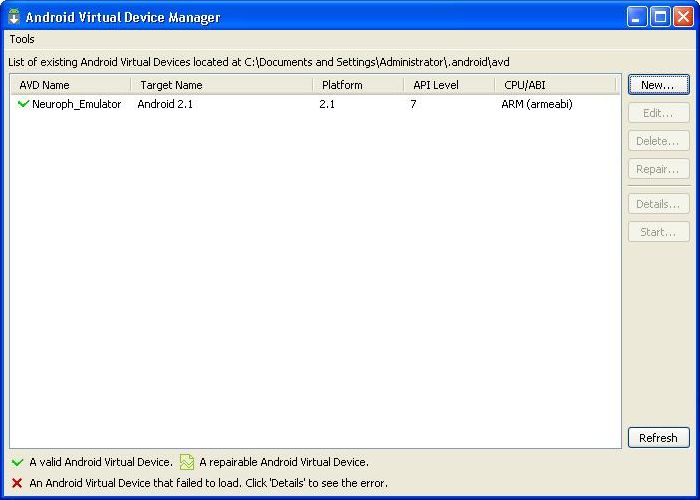
Task: Click the Delete button
Action: click(x=658, y=141)
